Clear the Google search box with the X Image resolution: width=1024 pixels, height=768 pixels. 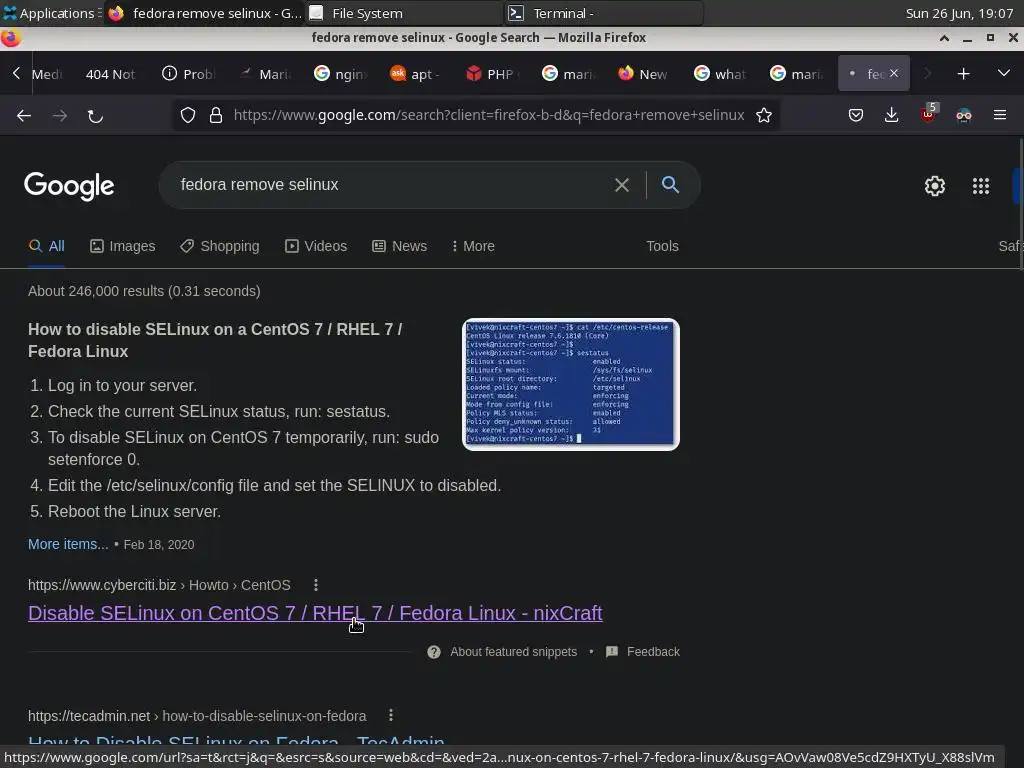pyautogui.click(x=622, y=185)
